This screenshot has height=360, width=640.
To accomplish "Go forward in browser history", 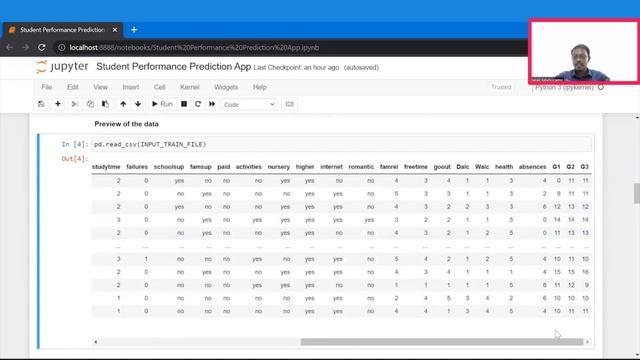I will (25, 47).
